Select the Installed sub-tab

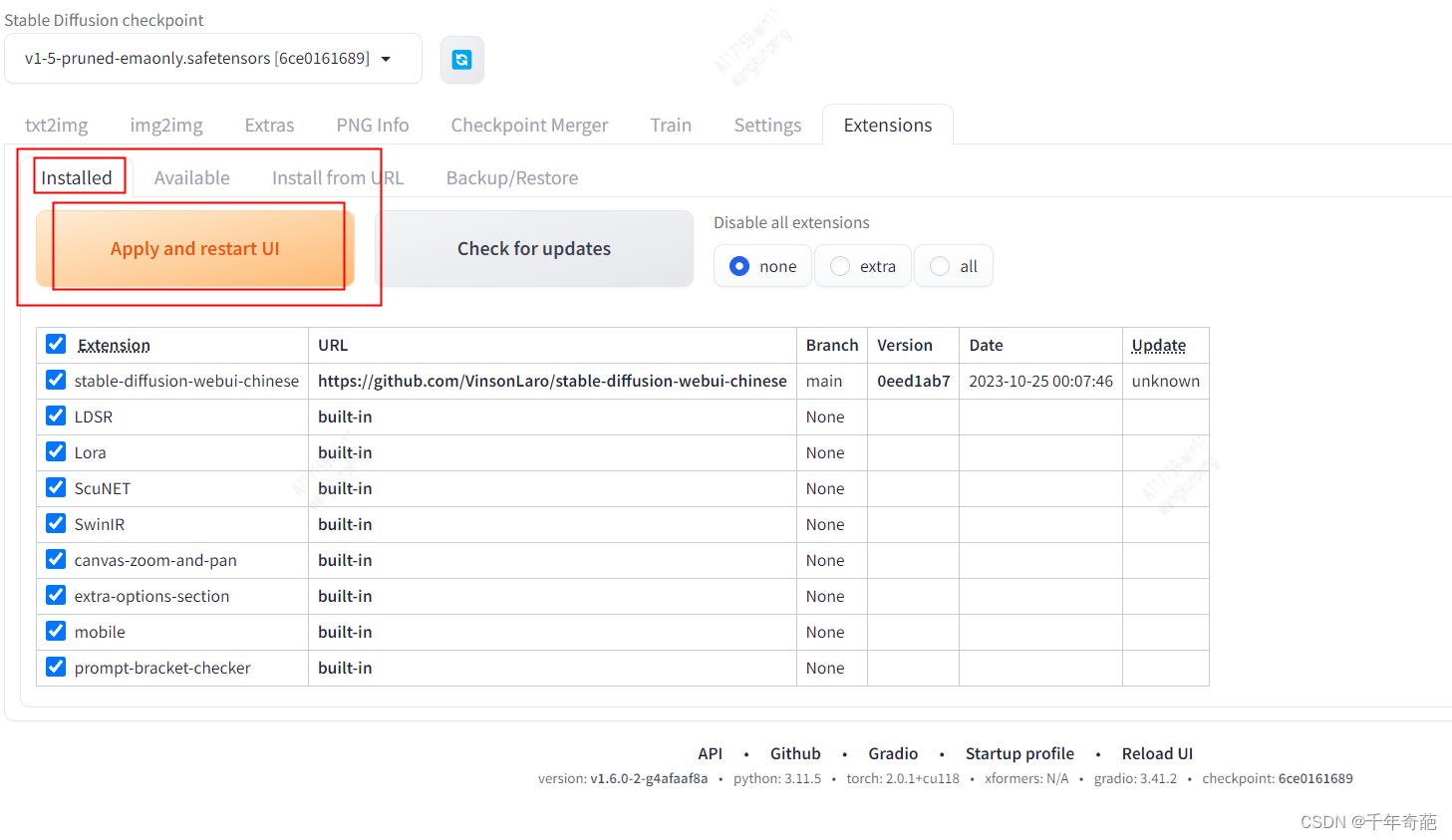tap(77, 177)
